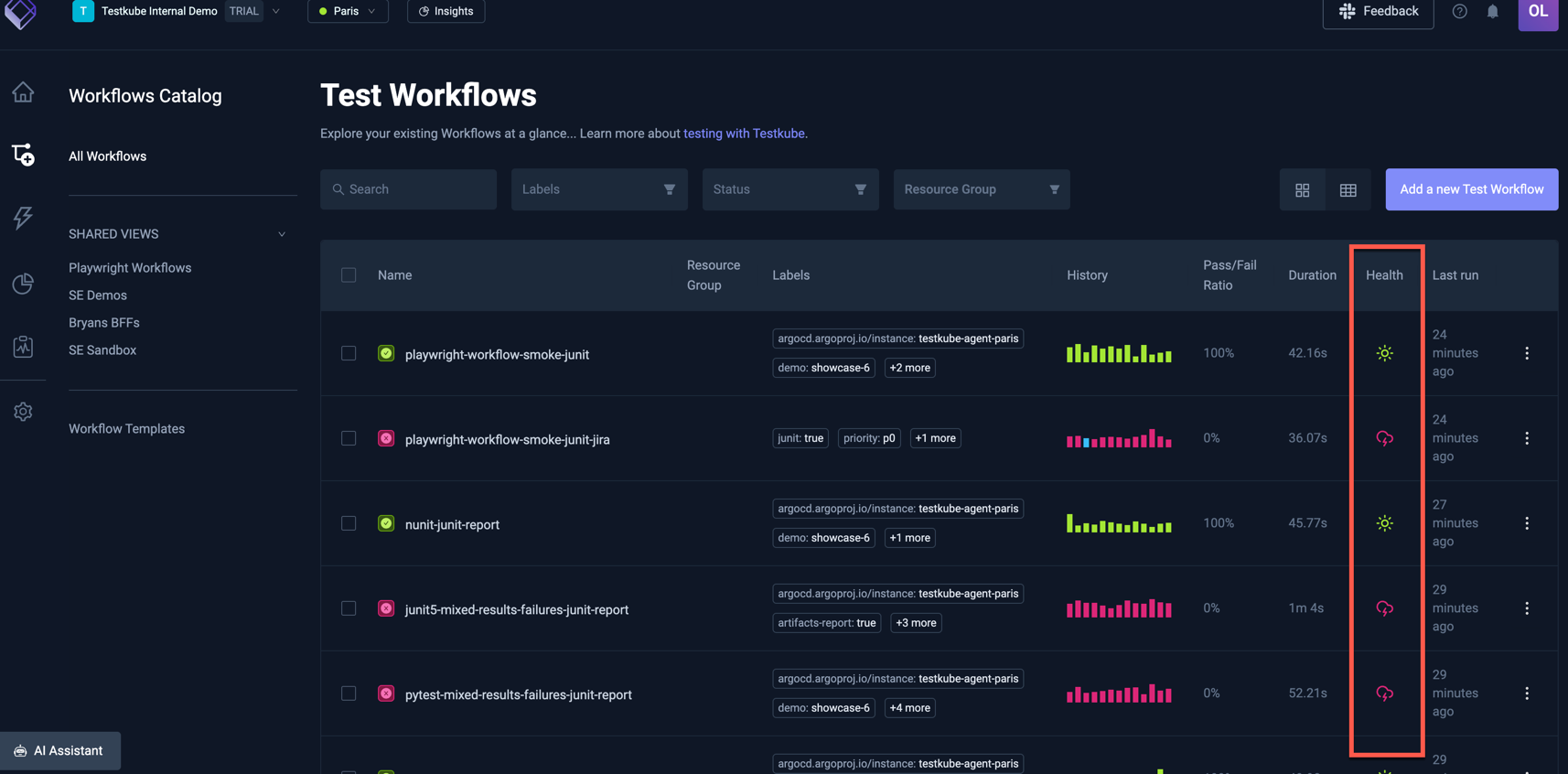Viewport: 1568px width, 774px height.
Task: Go to Workflow Templates
Action: coord(126,429)
